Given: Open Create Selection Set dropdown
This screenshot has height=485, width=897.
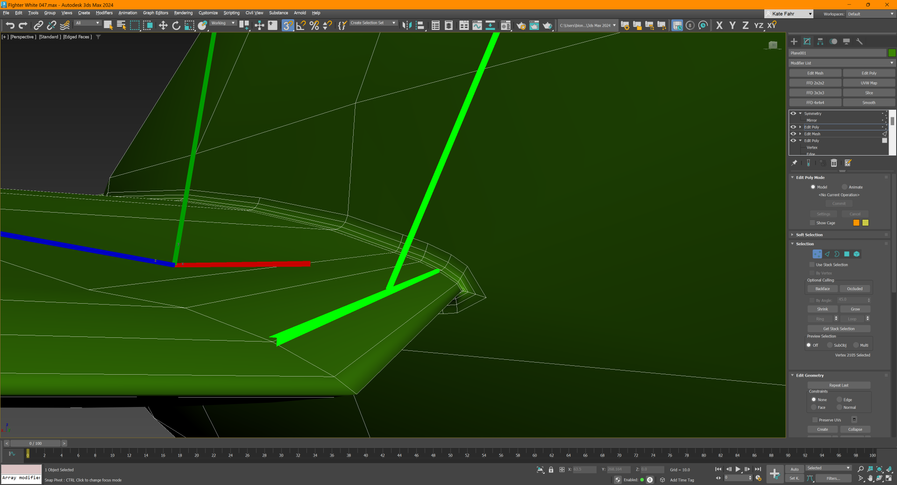Looking at the screenshot, I should click(374, 23).
